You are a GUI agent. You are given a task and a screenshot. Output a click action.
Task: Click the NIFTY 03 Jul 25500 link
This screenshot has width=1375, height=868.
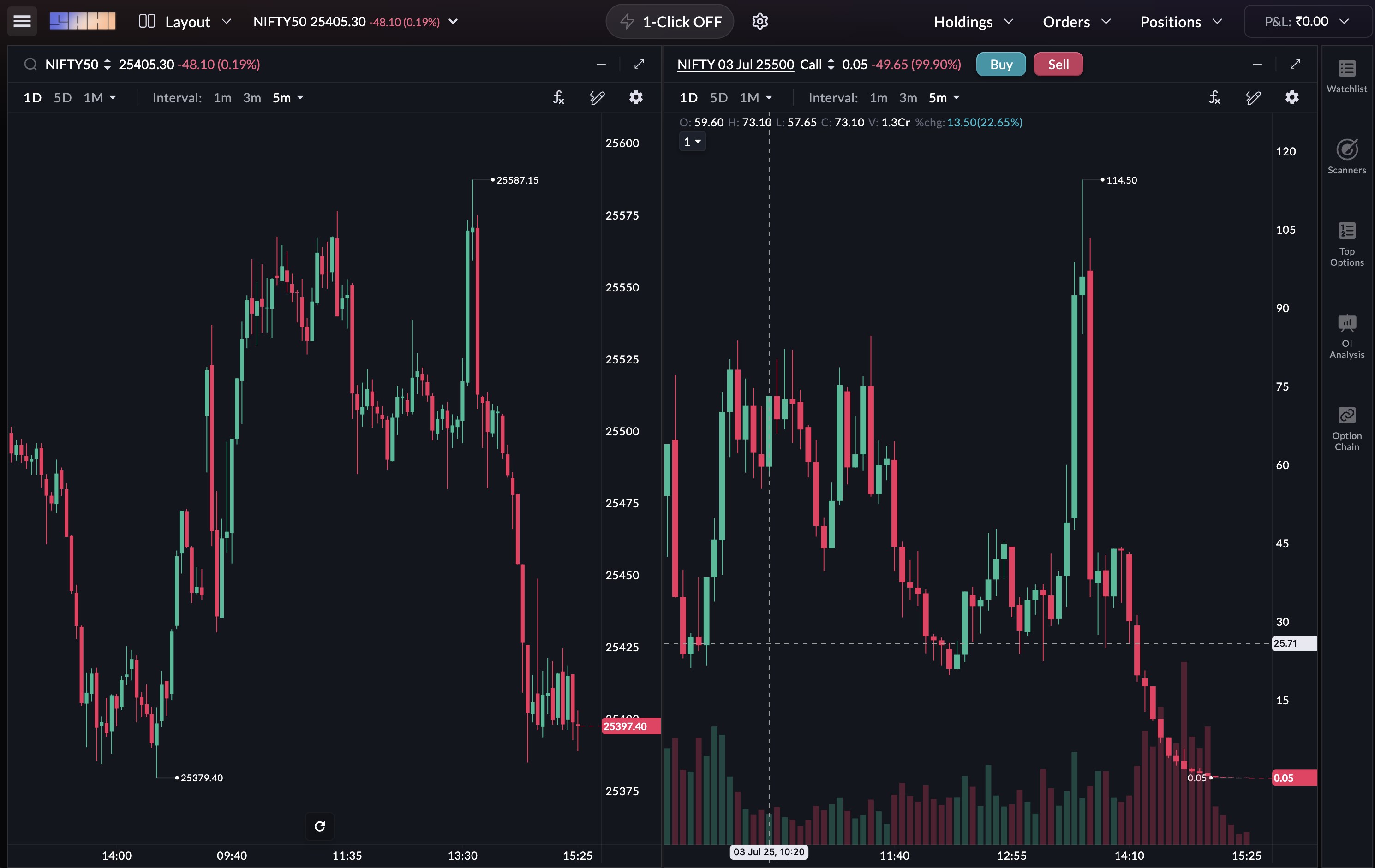tap(735, 65)
